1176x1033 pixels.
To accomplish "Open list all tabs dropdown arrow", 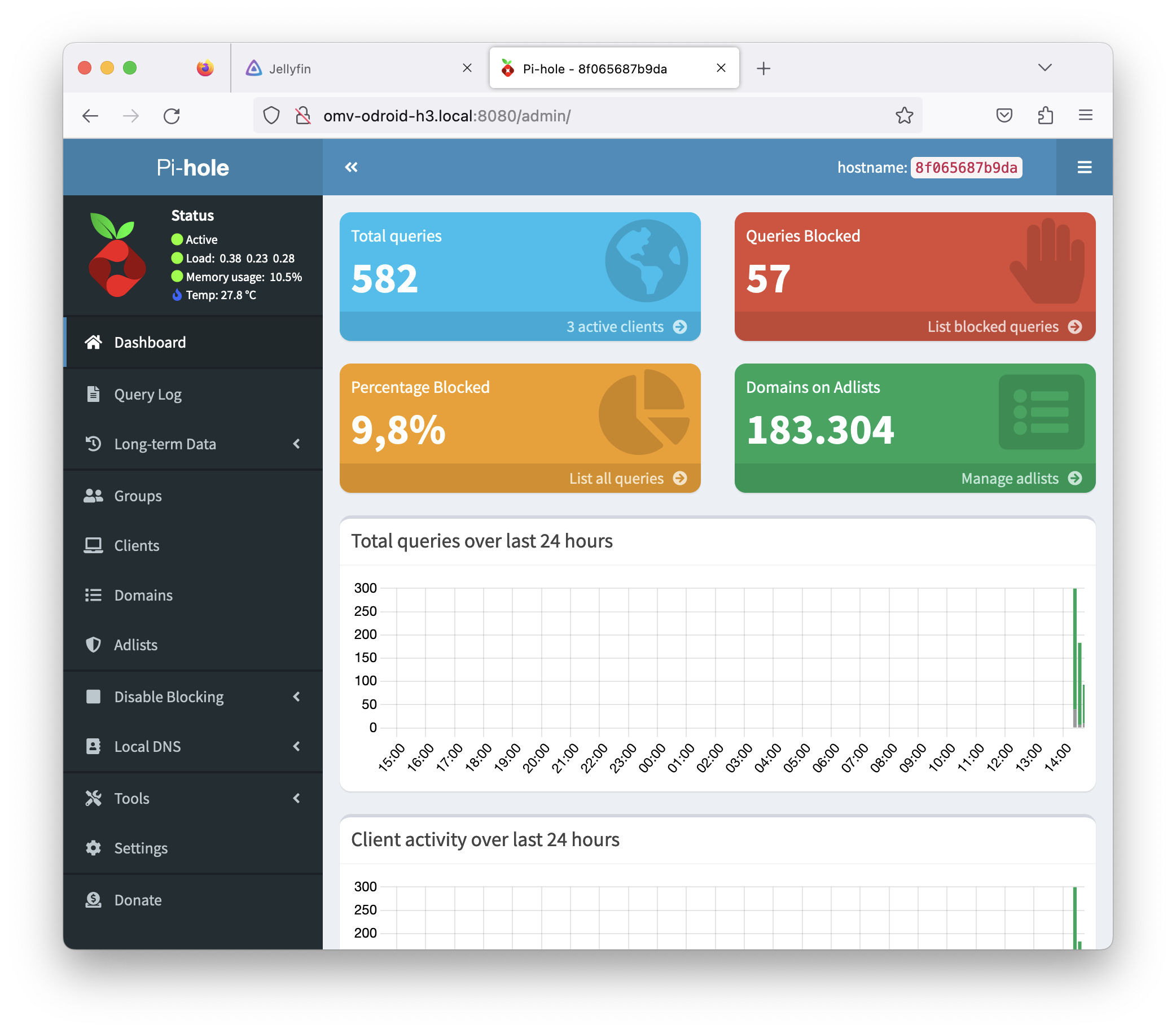I will click(1045, 68).
